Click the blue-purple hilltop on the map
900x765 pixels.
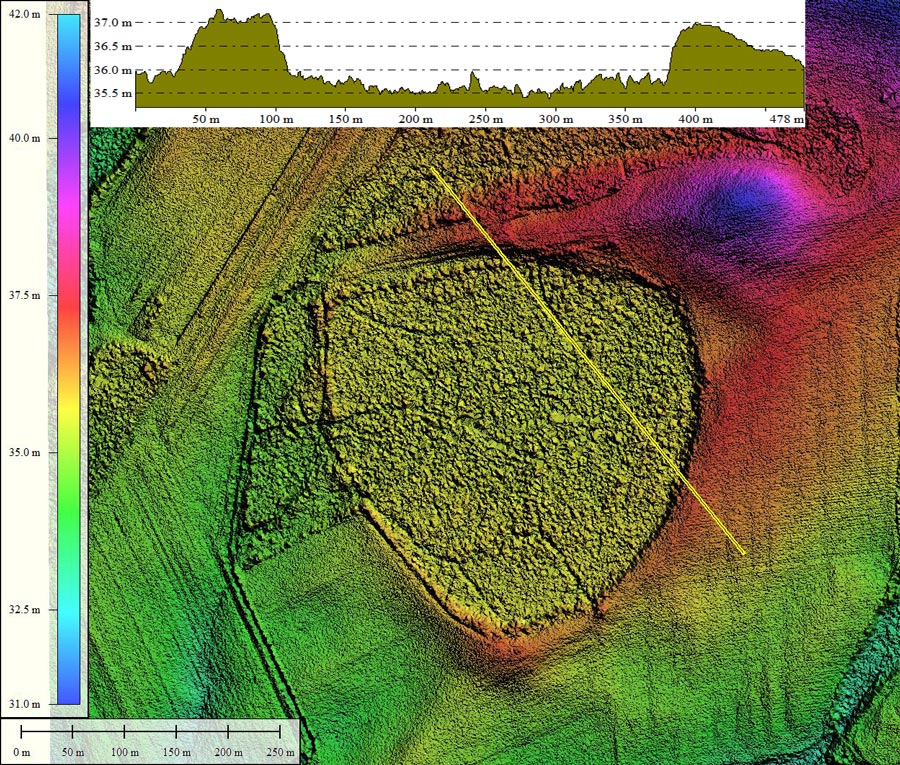pos(746,199)
